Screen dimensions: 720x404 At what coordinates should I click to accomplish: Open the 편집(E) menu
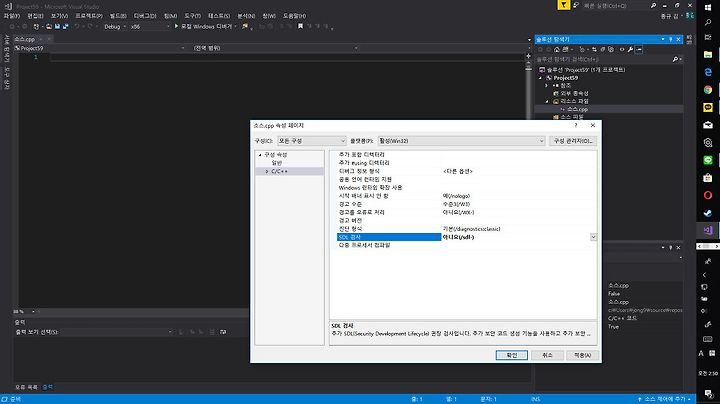point(35,16)
